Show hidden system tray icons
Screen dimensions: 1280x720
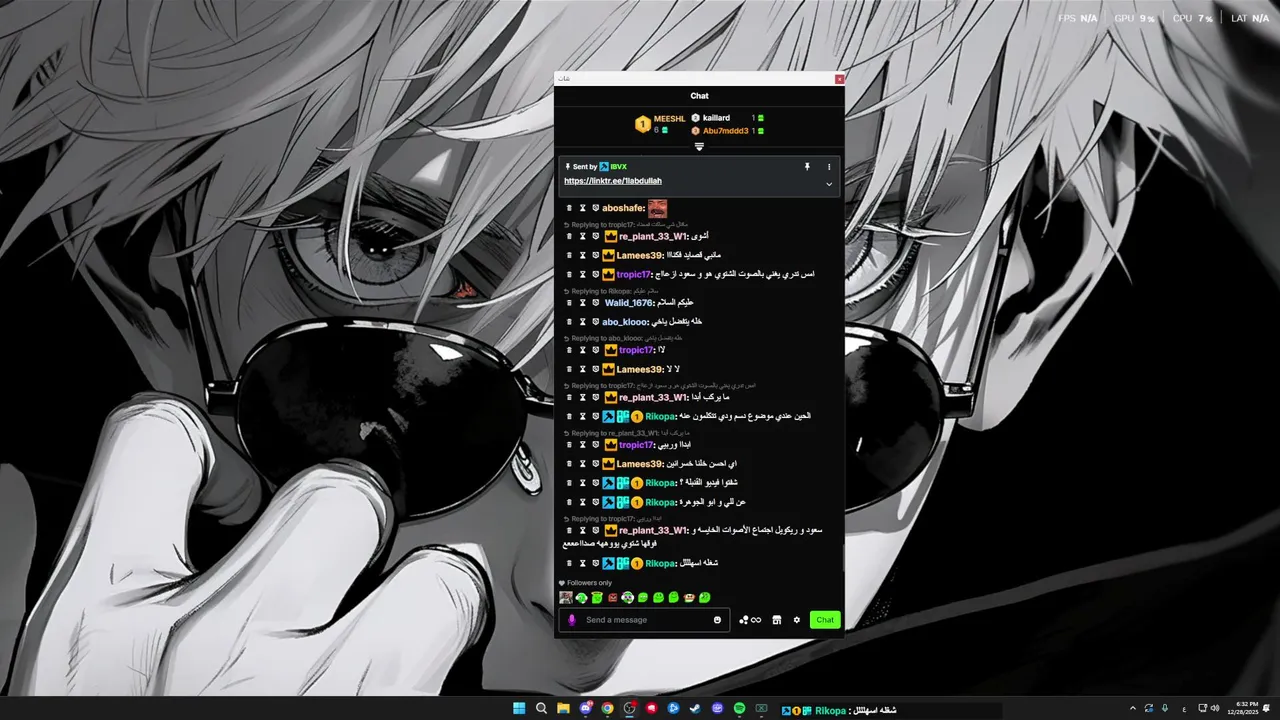(1133, 708)
